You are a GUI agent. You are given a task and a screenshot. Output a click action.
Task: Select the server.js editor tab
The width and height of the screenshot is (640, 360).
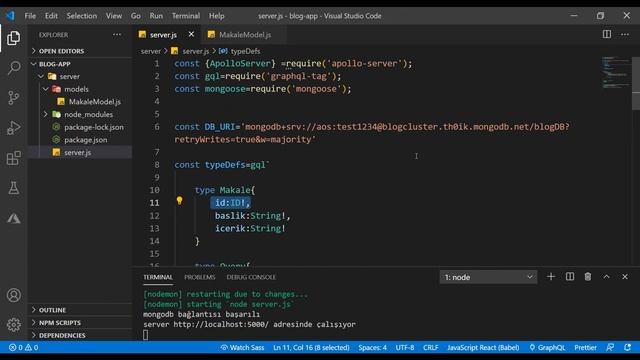click(163, 35)
